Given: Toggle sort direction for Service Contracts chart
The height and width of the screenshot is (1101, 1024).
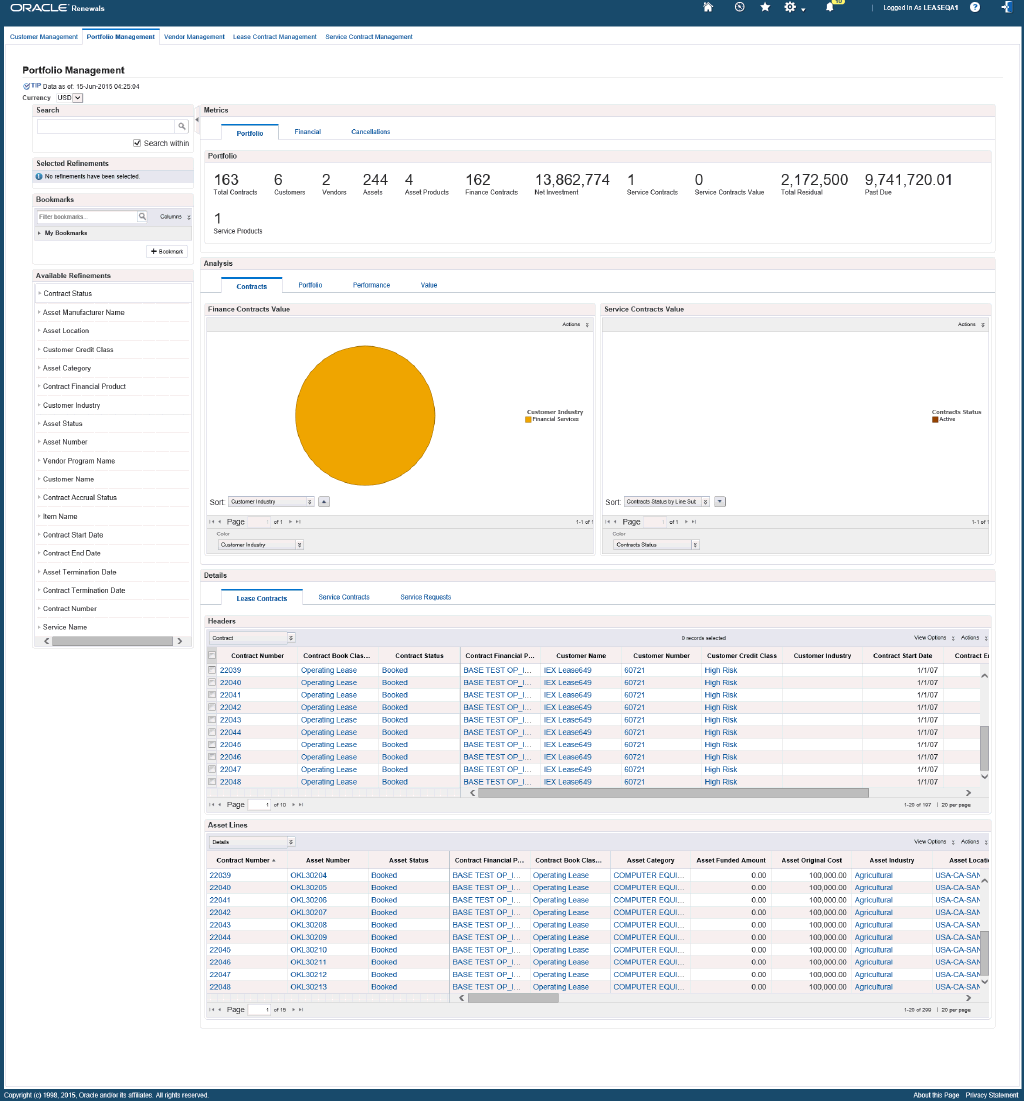Looking at the screenshot, I should tap(720, 501).
